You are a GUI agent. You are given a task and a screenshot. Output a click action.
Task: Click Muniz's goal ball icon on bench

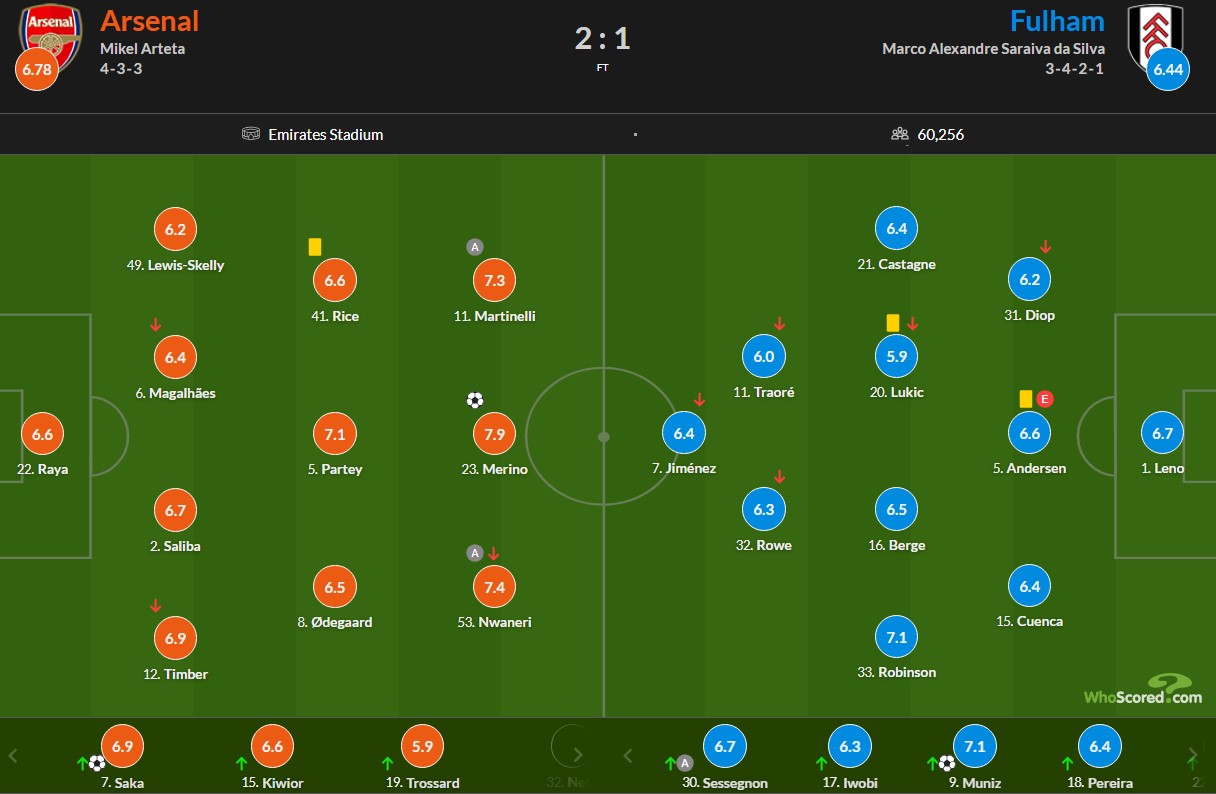click(946, 764)
